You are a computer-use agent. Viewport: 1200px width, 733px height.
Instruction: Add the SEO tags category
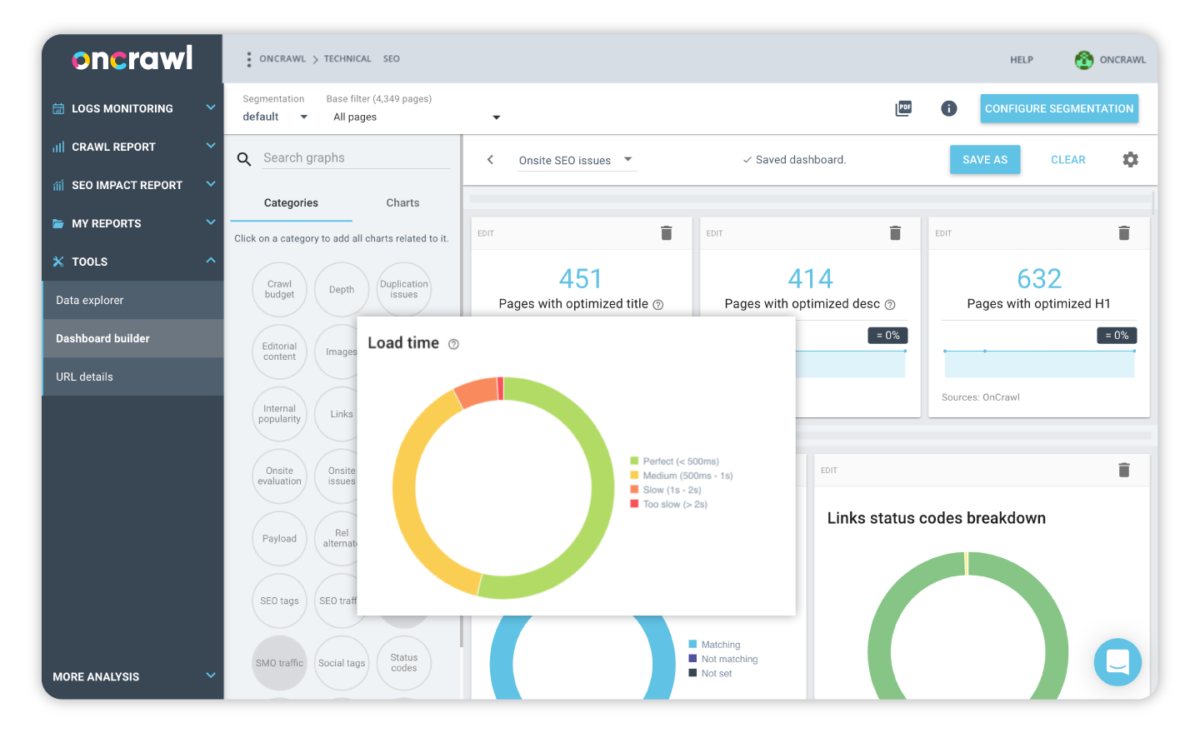[x=279, y=601]
